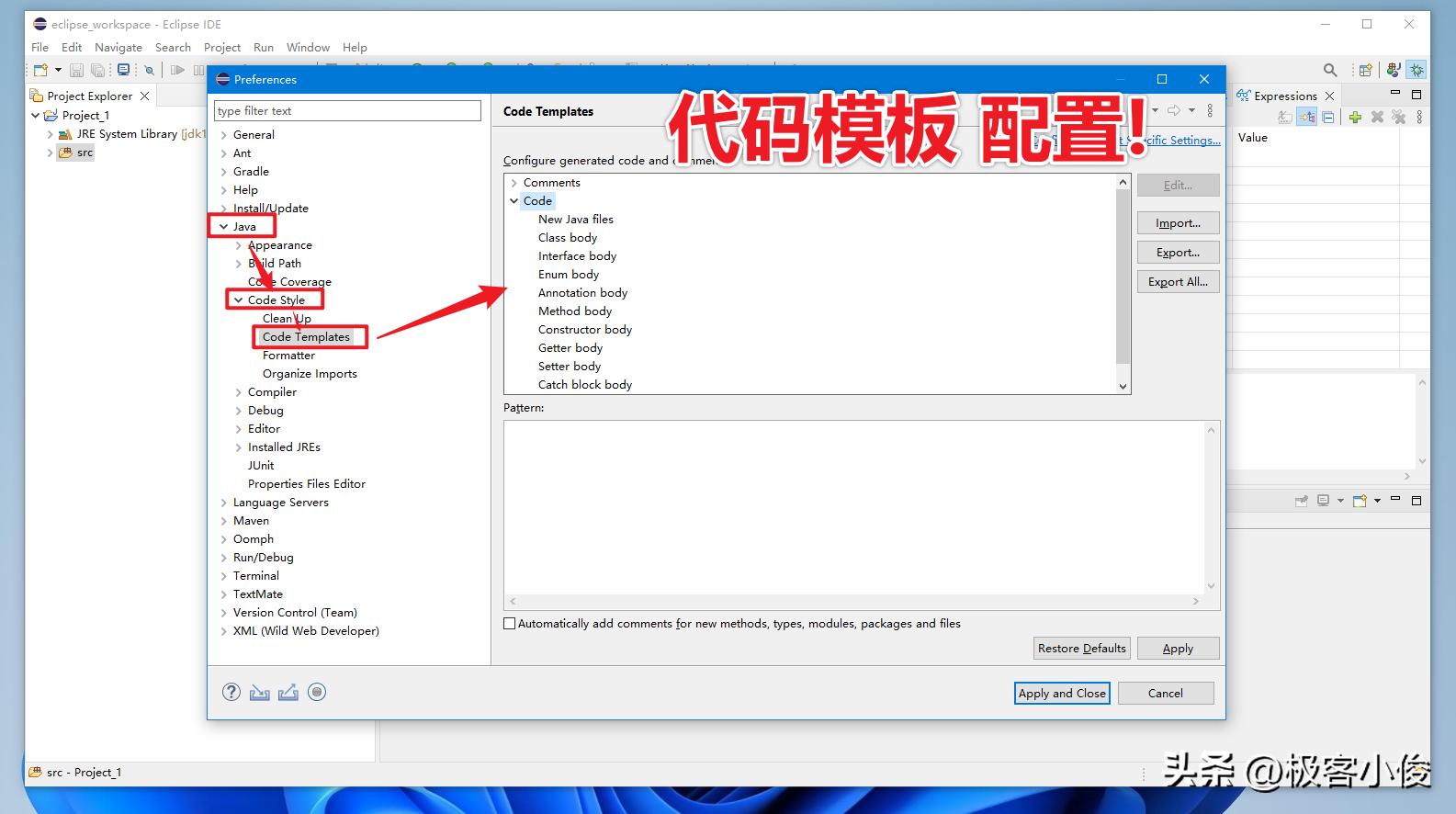Click the Import preferences icon at dialog bottom
The image size is (1456, 814).
point(260,692)
